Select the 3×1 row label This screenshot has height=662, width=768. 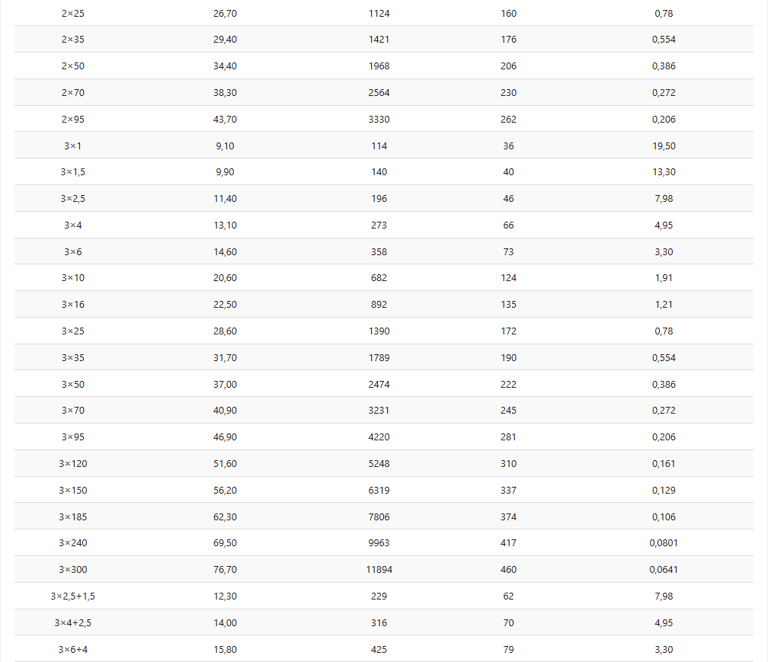(73, 146)
